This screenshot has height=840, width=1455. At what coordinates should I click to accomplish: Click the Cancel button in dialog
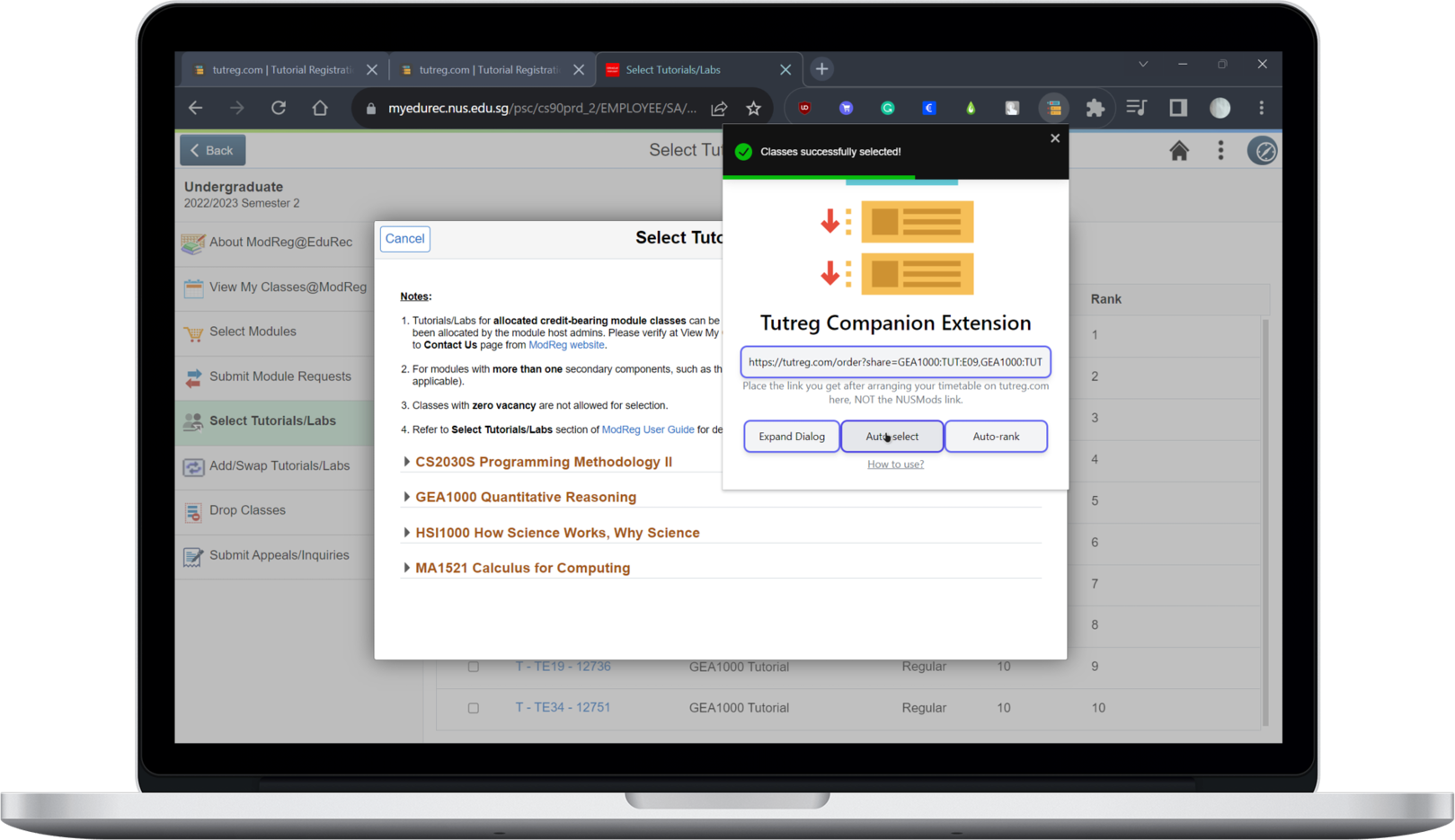click(404, 239)
